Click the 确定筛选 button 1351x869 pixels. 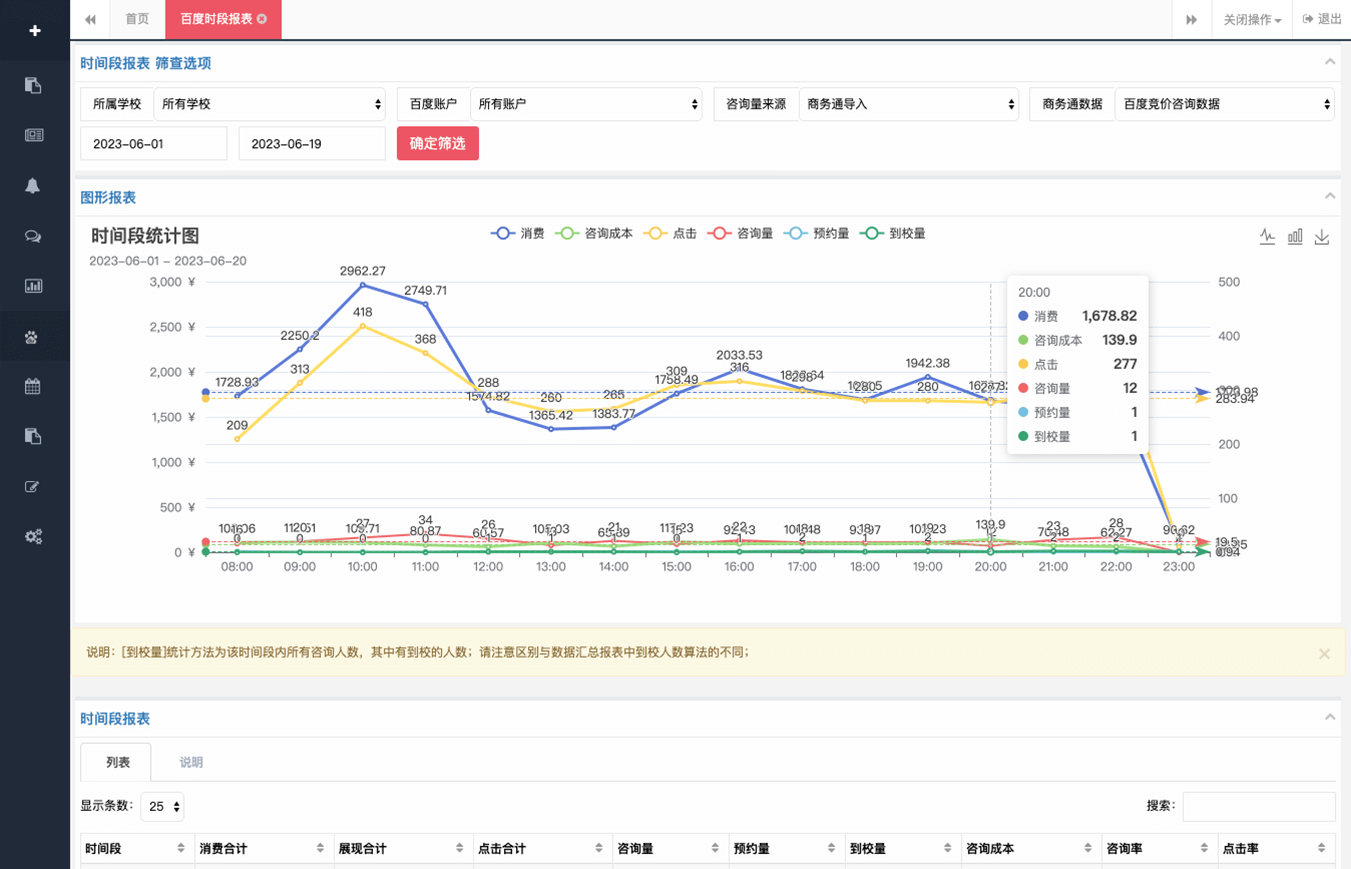[438, 143]
